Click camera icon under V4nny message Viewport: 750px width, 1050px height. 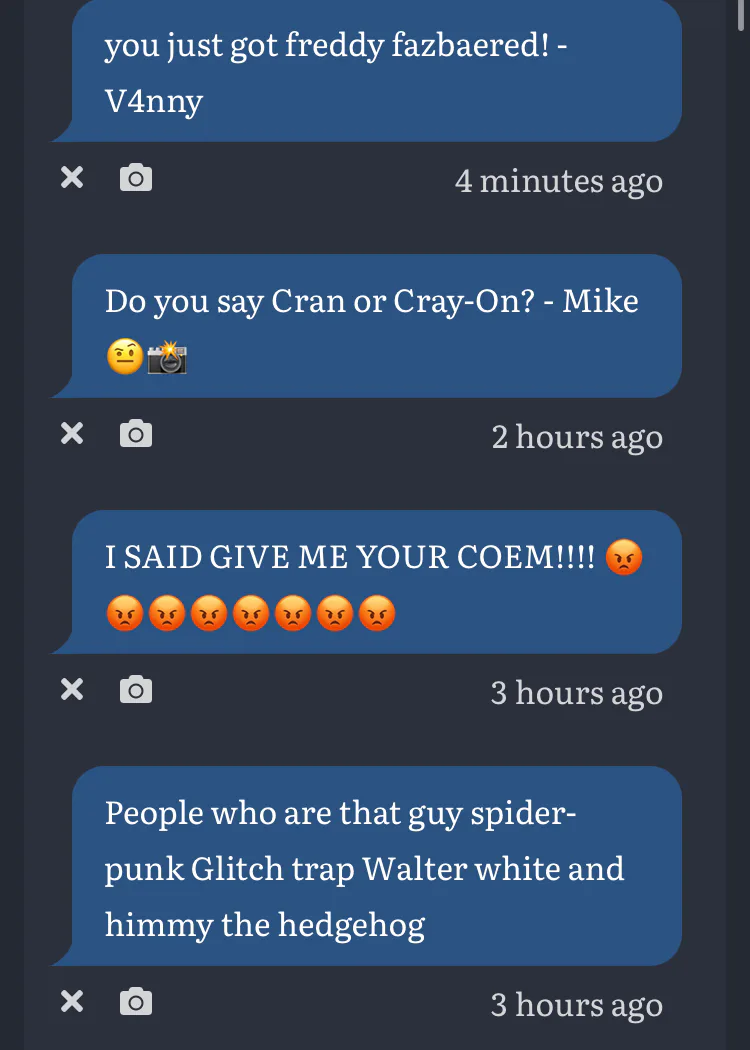pos(136,178)
